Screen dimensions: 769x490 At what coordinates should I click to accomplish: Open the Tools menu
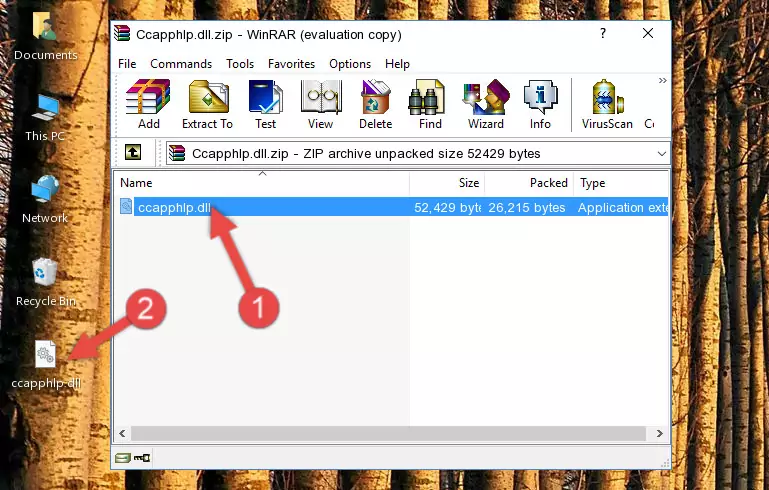click(240, 64)
